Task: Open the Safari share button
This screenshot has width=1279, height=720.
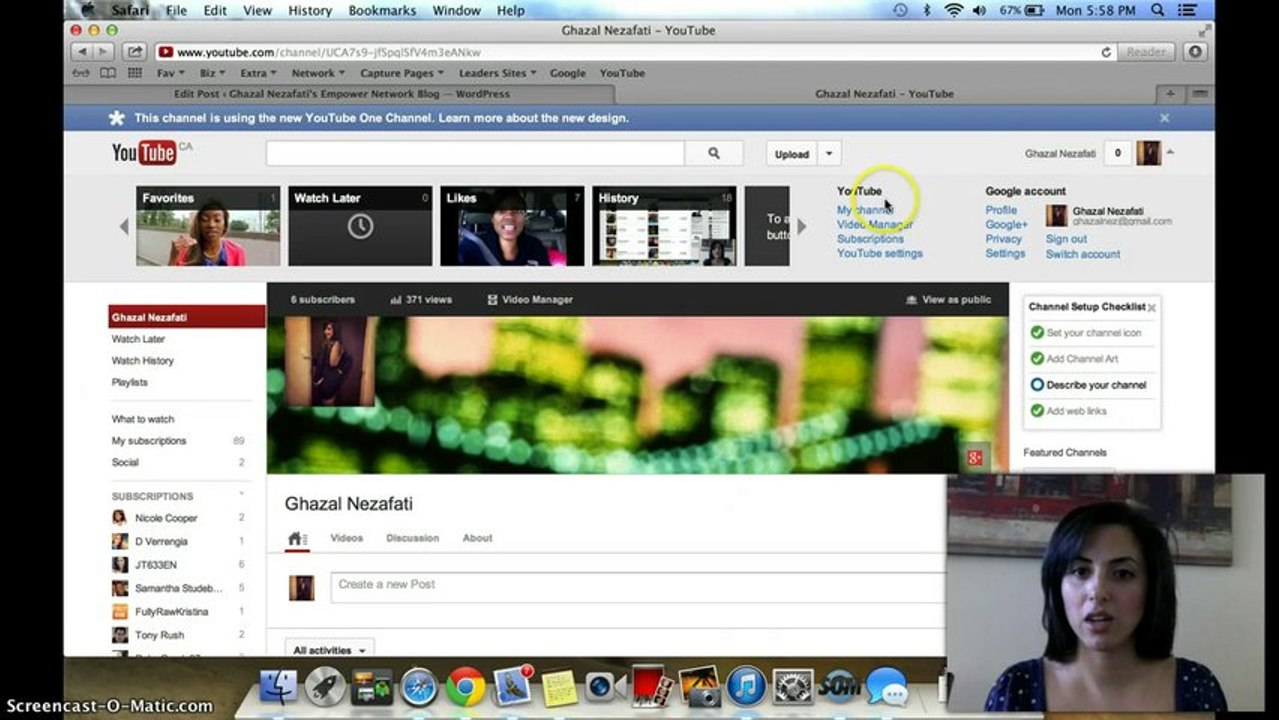Action: coord(135,52)
